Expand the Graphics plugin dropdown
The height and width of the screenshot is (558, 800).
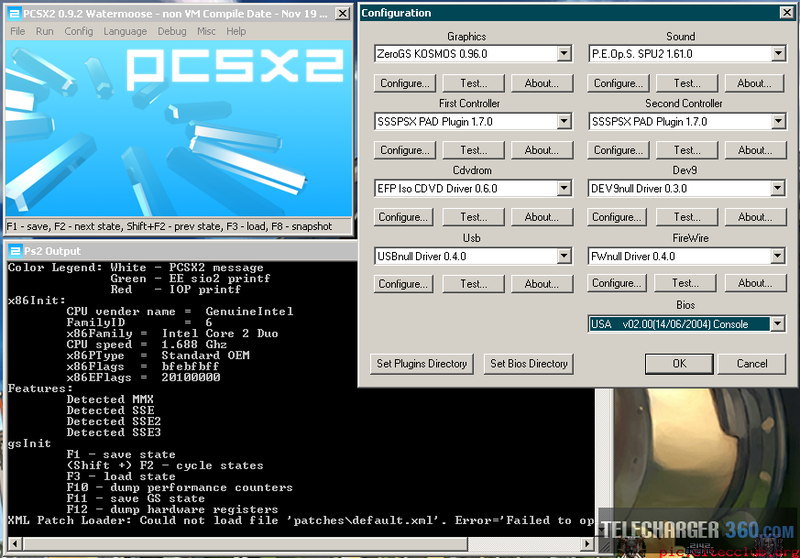click(x=564, y=54)
